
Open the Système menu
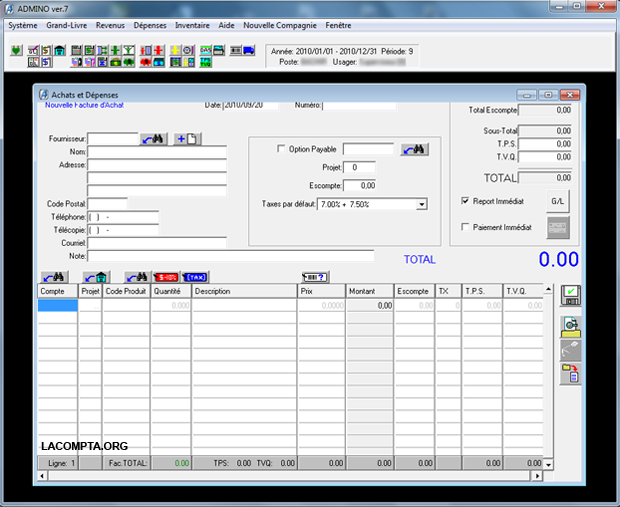(23, 25)
